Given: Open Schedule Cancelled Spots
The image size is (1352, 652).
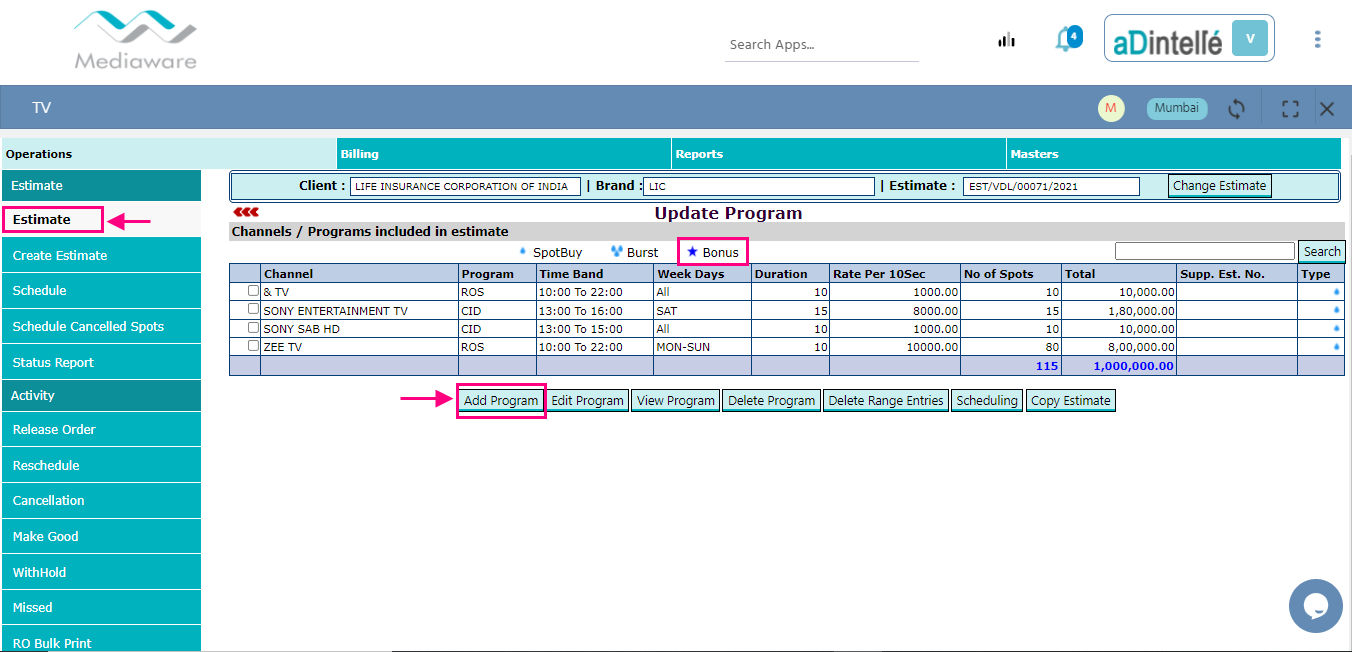Looking at the screenshot, I should tap(101, 326).
